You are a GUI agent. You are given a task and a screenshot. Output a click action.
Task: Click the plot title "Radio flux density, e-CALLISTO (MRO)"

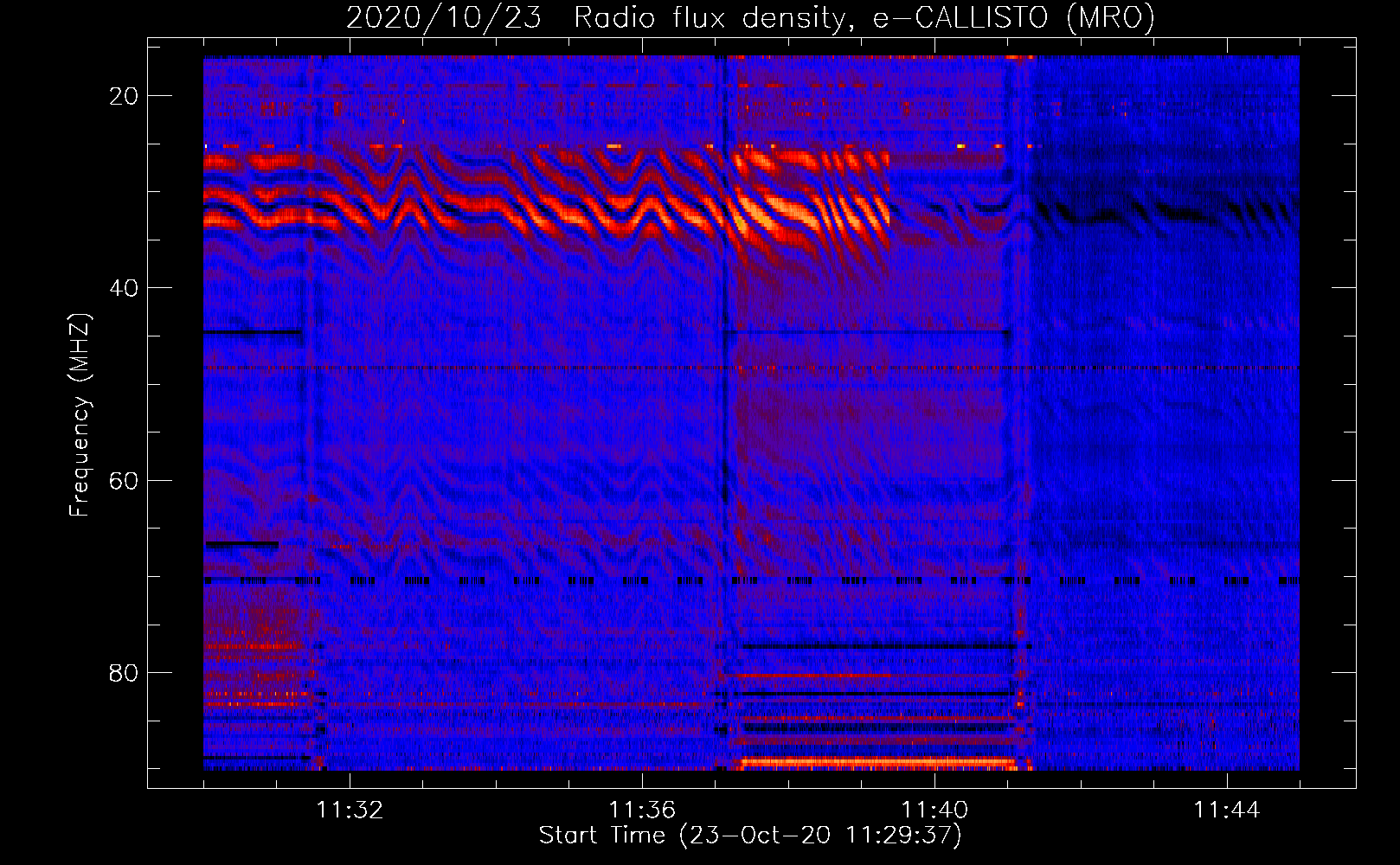click(x=864, y=18)
